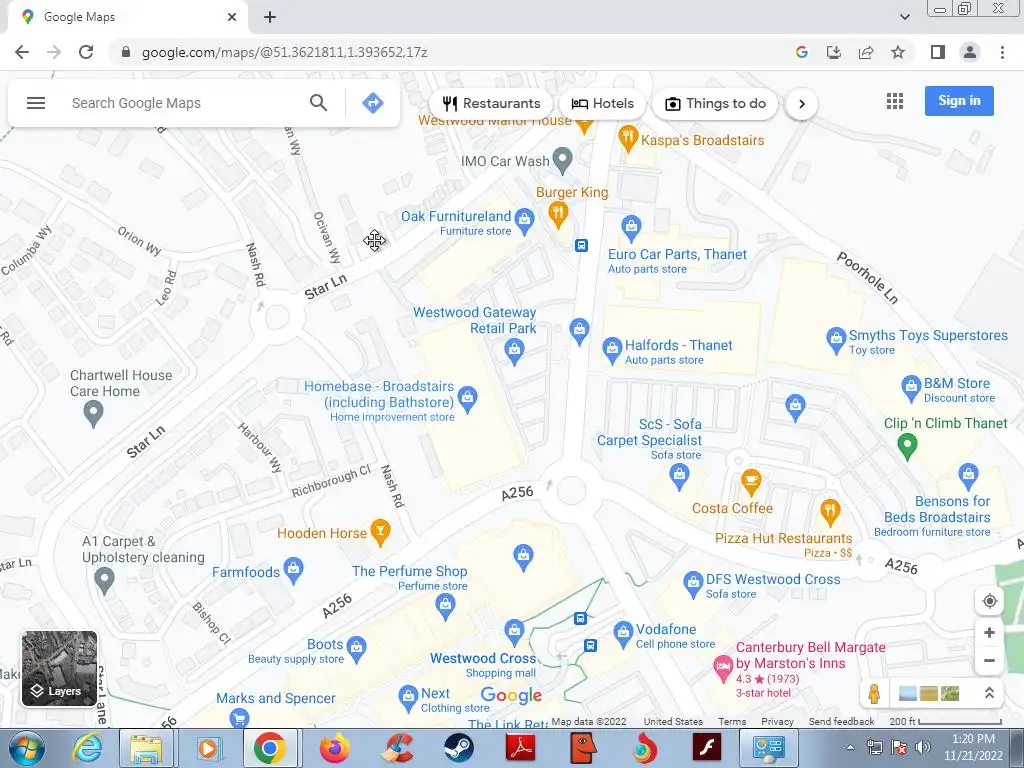Click the taskbar volume speaker icon

(x=922, y=747)
